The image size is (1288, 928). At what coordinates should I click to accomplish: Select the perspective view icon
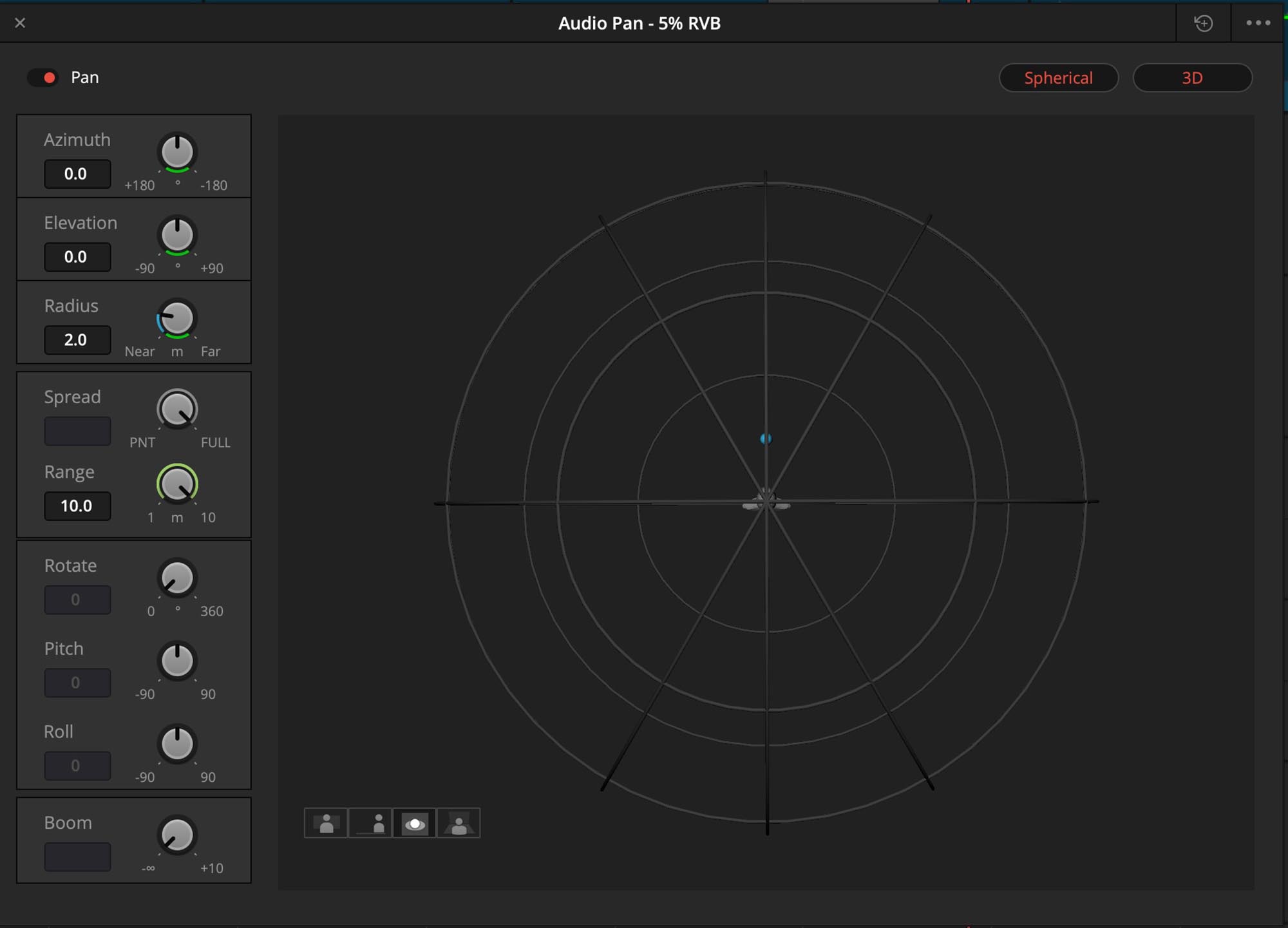click(459, 823)
